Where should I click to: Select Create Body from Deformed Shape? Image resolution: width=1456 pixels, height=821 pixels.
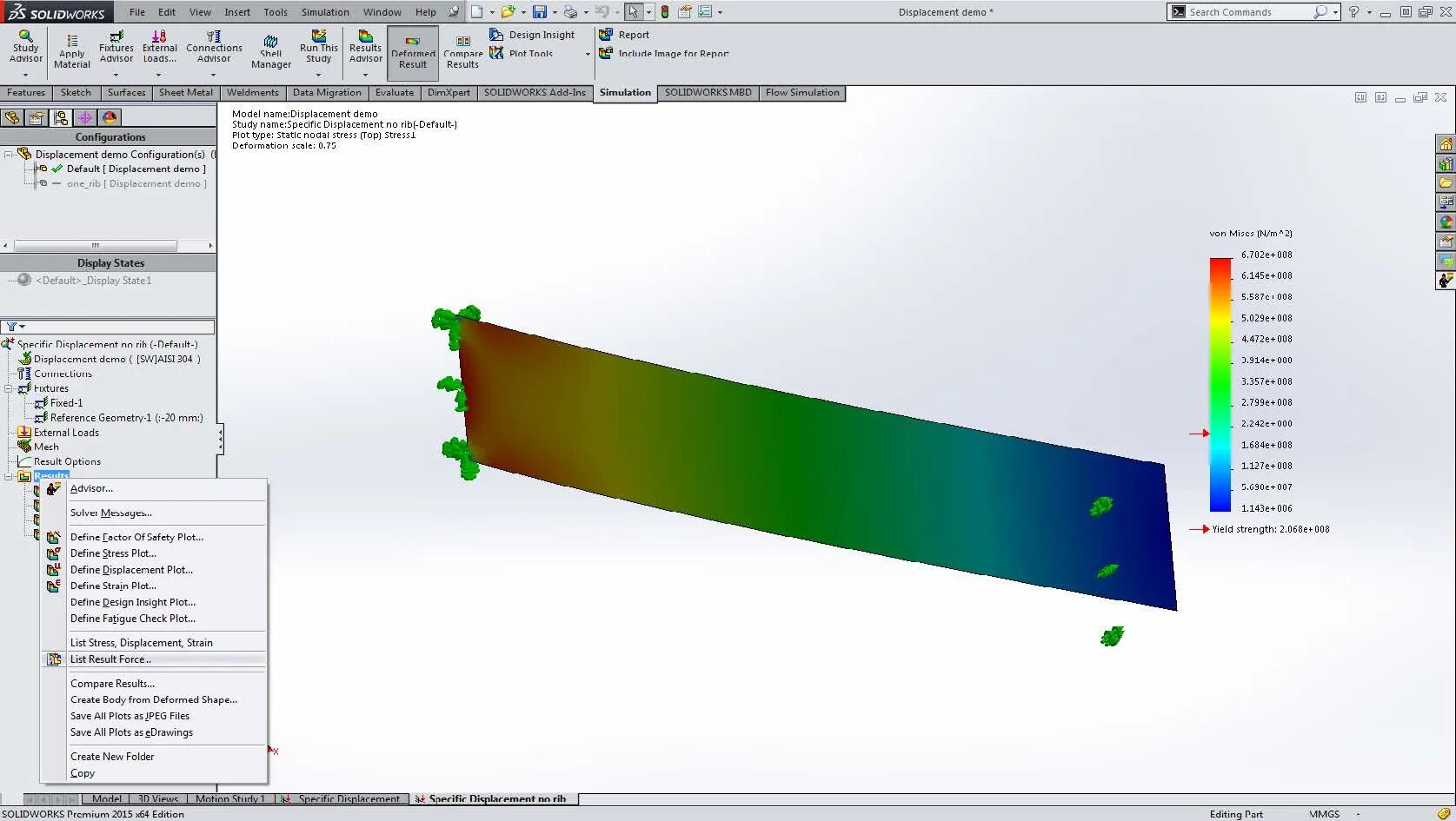click(153, 699)
